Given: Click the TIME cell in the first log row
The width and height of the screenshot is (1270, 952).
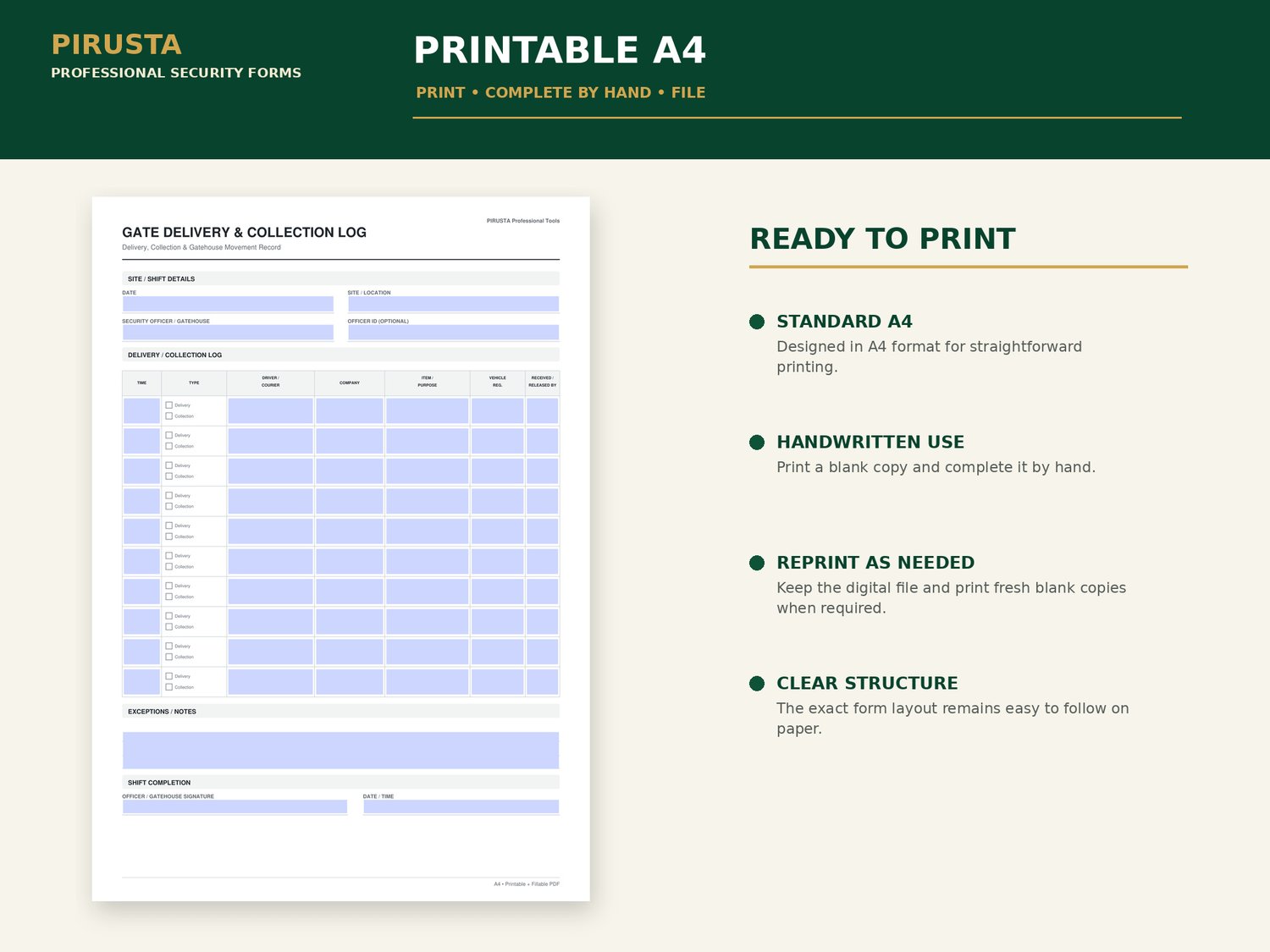Looking at the screenshot, I should click(141, 411).
